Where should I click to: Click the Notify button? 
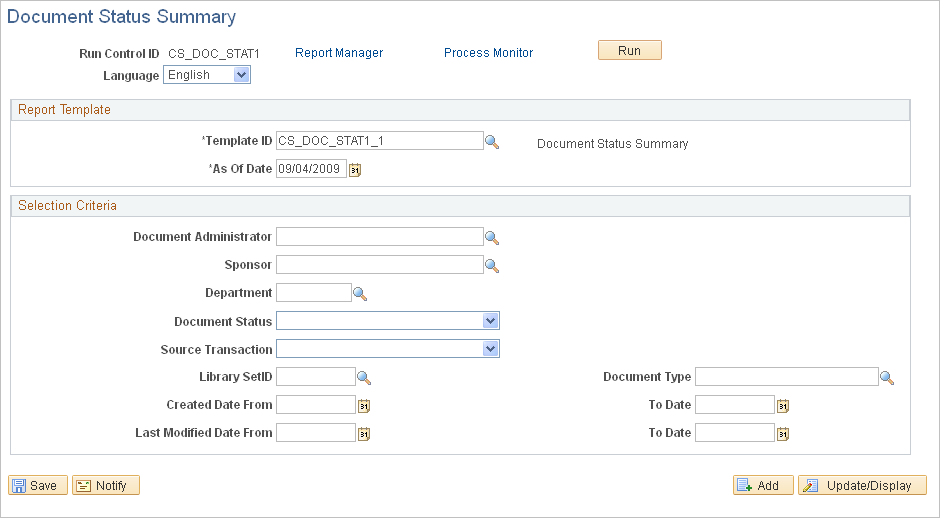coord(106,485)
